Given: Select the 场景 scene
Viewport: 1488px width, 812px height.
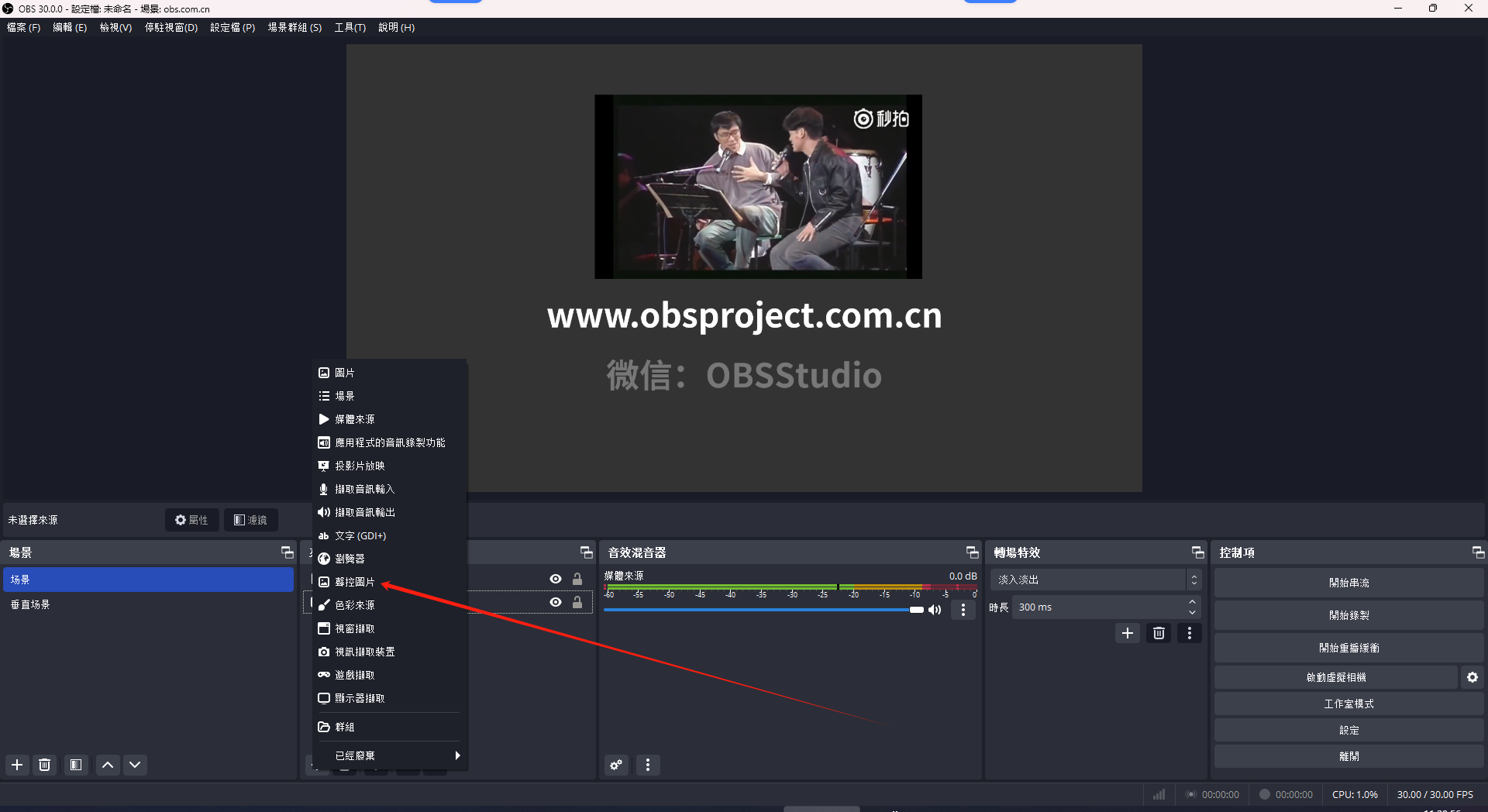Looking at the screenshot, I should pos(148,580).
